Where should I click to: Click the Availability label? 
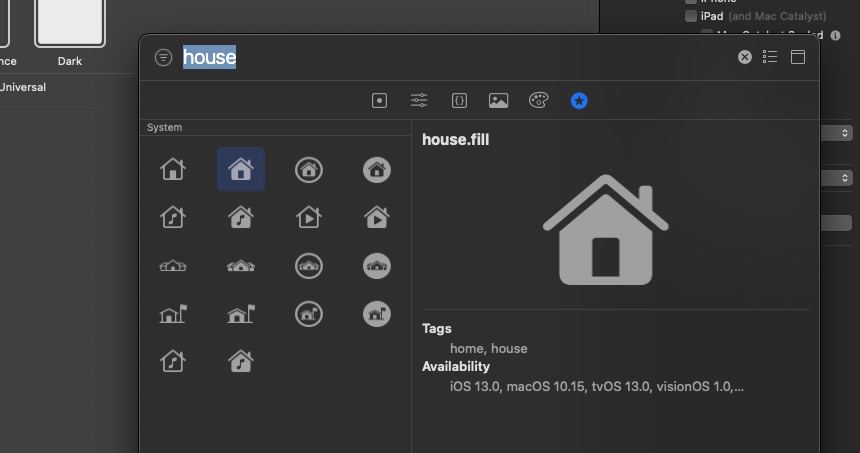pos(456,366)
